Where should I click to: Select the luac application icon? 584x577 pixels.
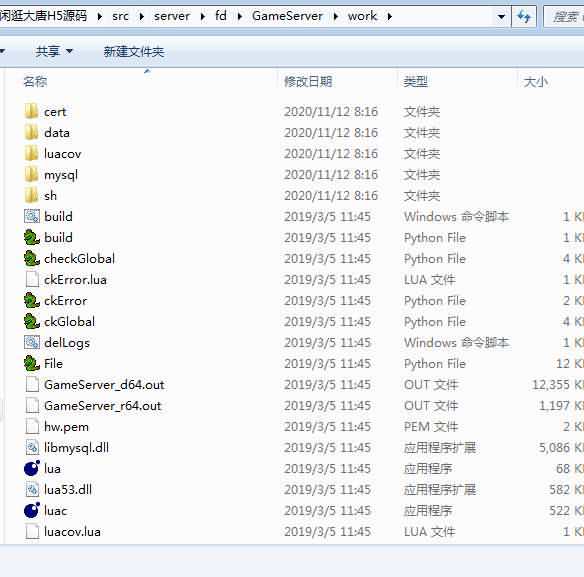(x=32, y=510)
